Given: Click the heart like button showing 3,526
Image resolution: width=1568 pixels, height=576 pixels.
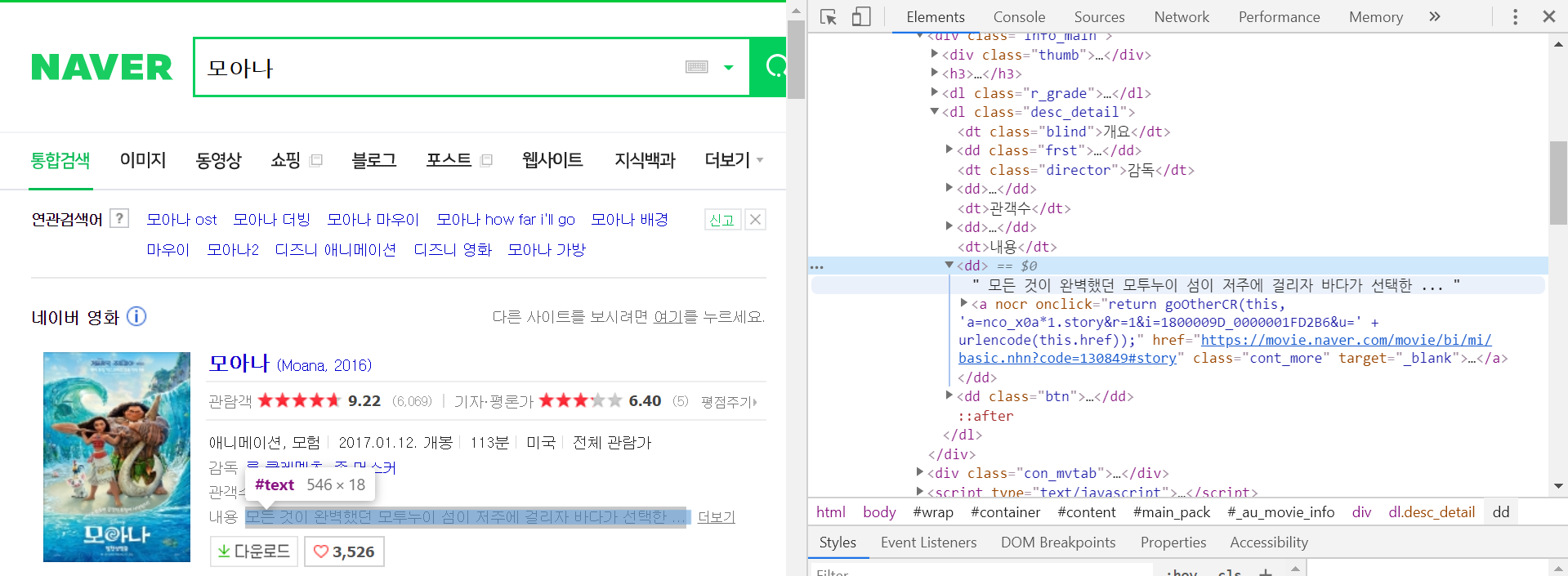Looking at the screenshot, I should [x=344, y=551].
